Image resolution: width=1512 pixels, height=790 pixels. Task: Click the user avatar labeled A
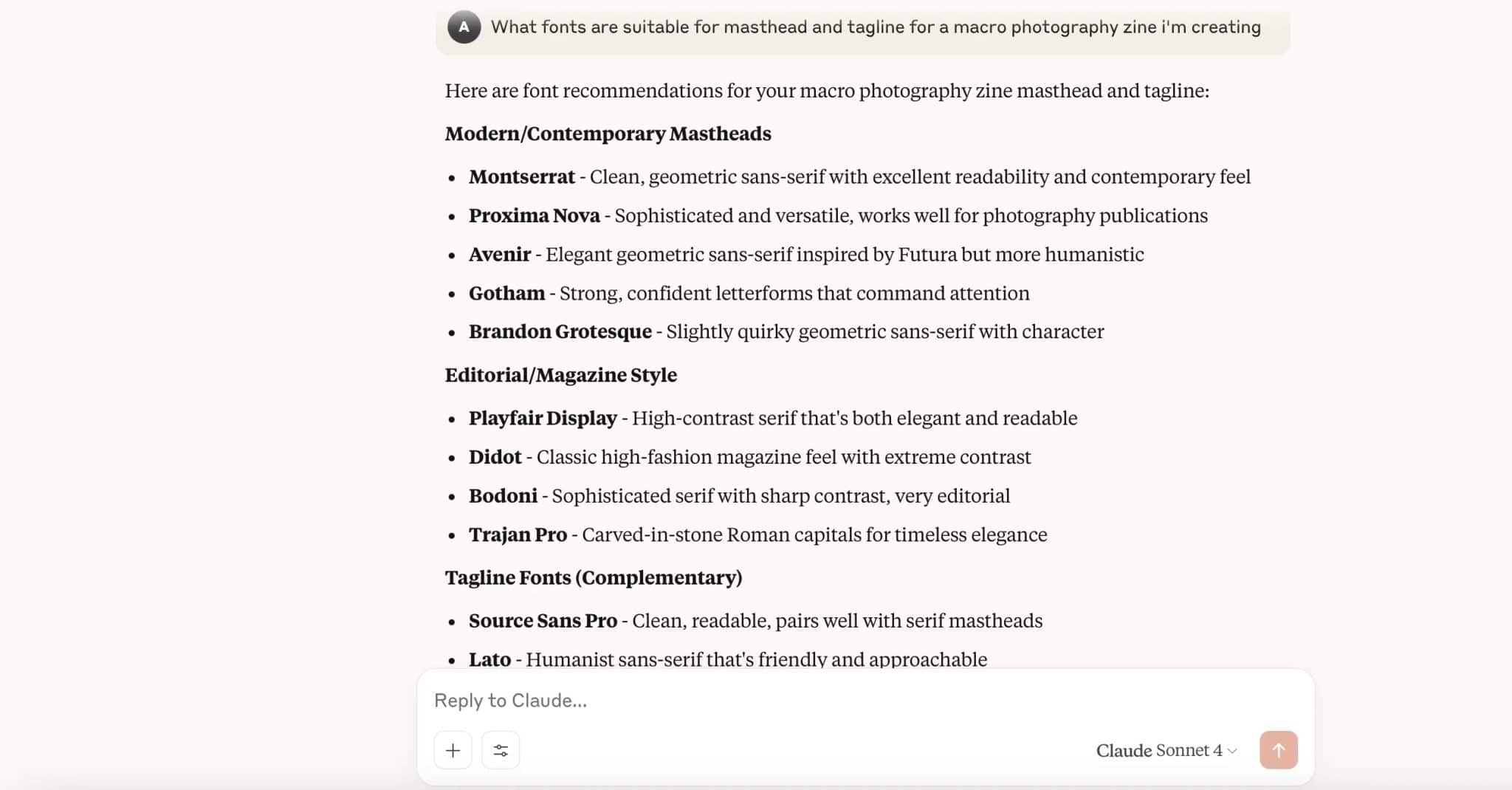(464, 27)
